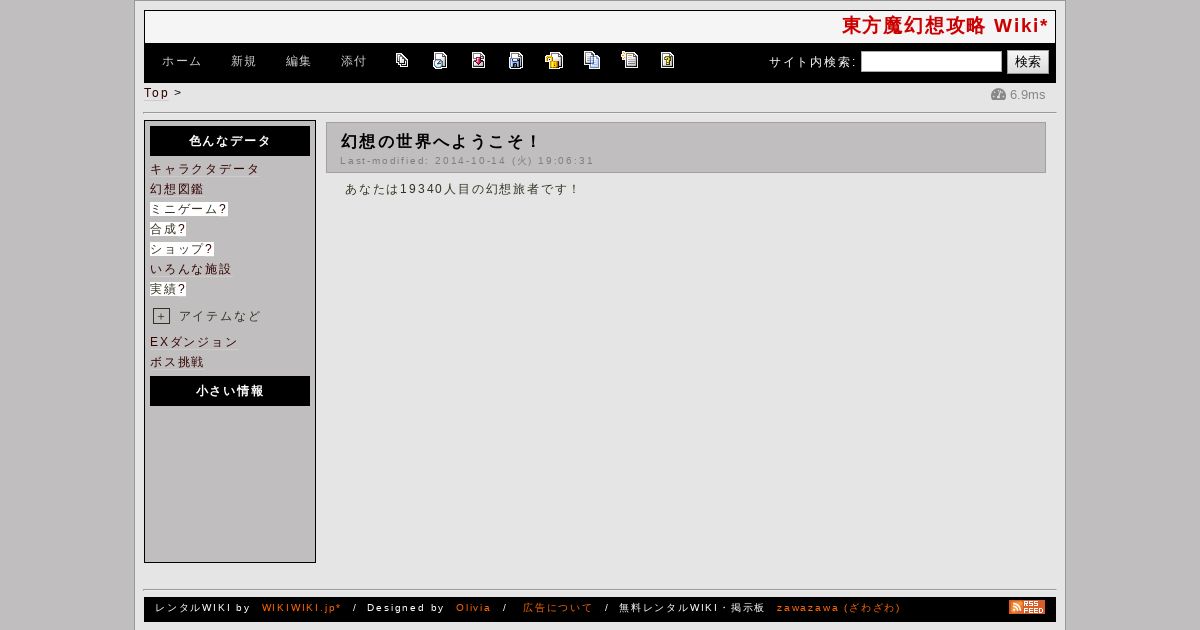Click the 6.9ms load time text
The image size is (1200, 630).
(x=1027, y=95)
